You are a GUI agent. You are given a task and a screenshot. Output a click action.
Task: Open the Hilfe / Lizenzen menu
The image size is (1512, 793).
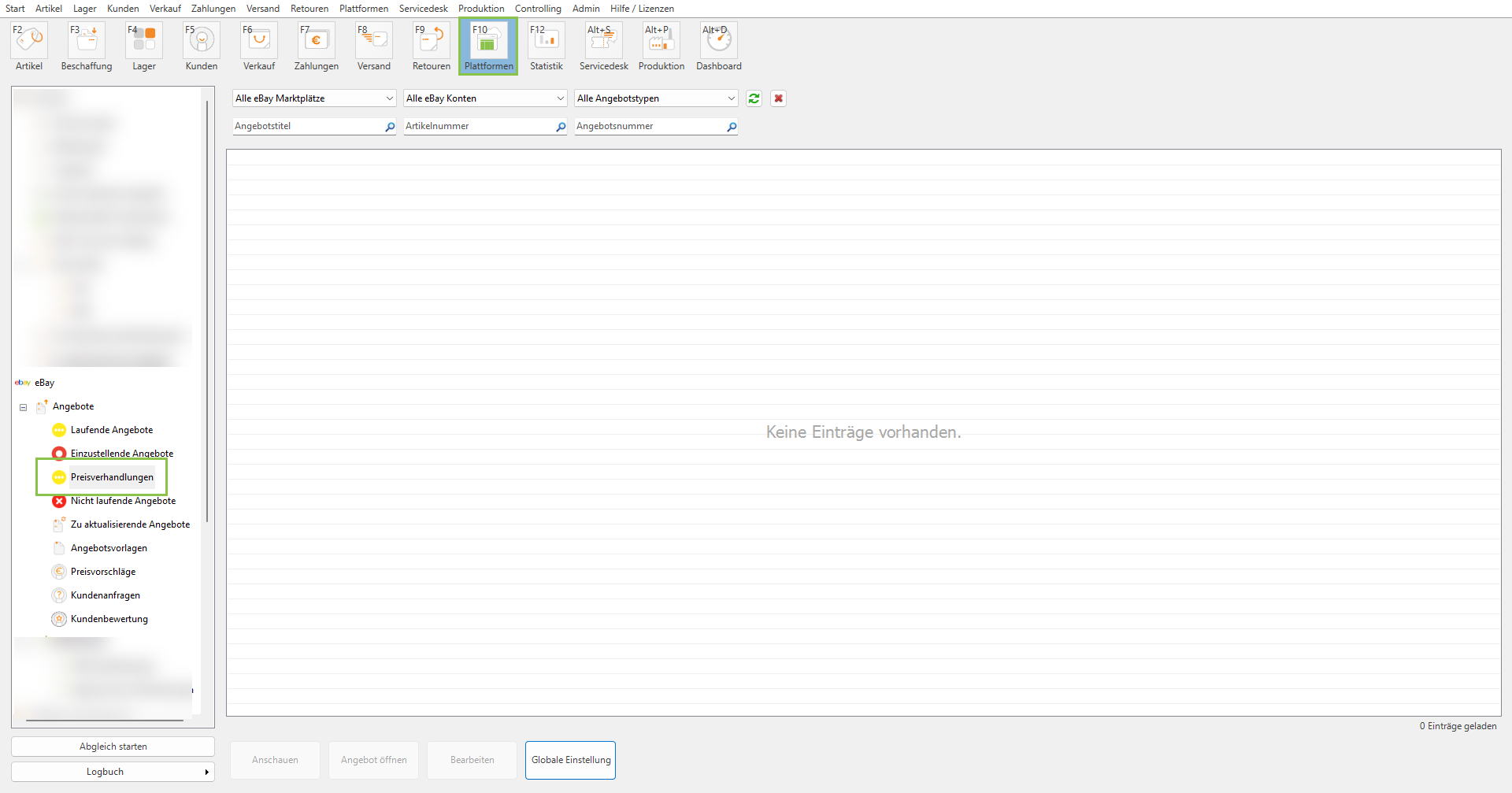(642, 9)
